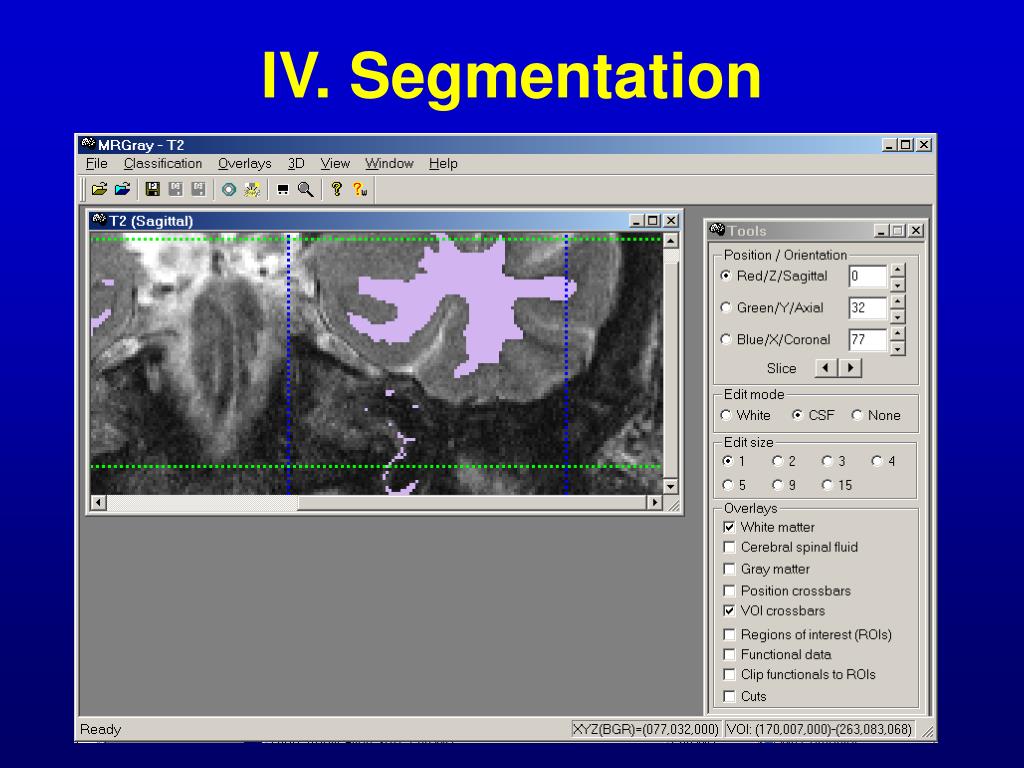This screenshot has width=1024, height=768.
Task: Select Green/Y/Axial orientation radio button
Action: 726,307
